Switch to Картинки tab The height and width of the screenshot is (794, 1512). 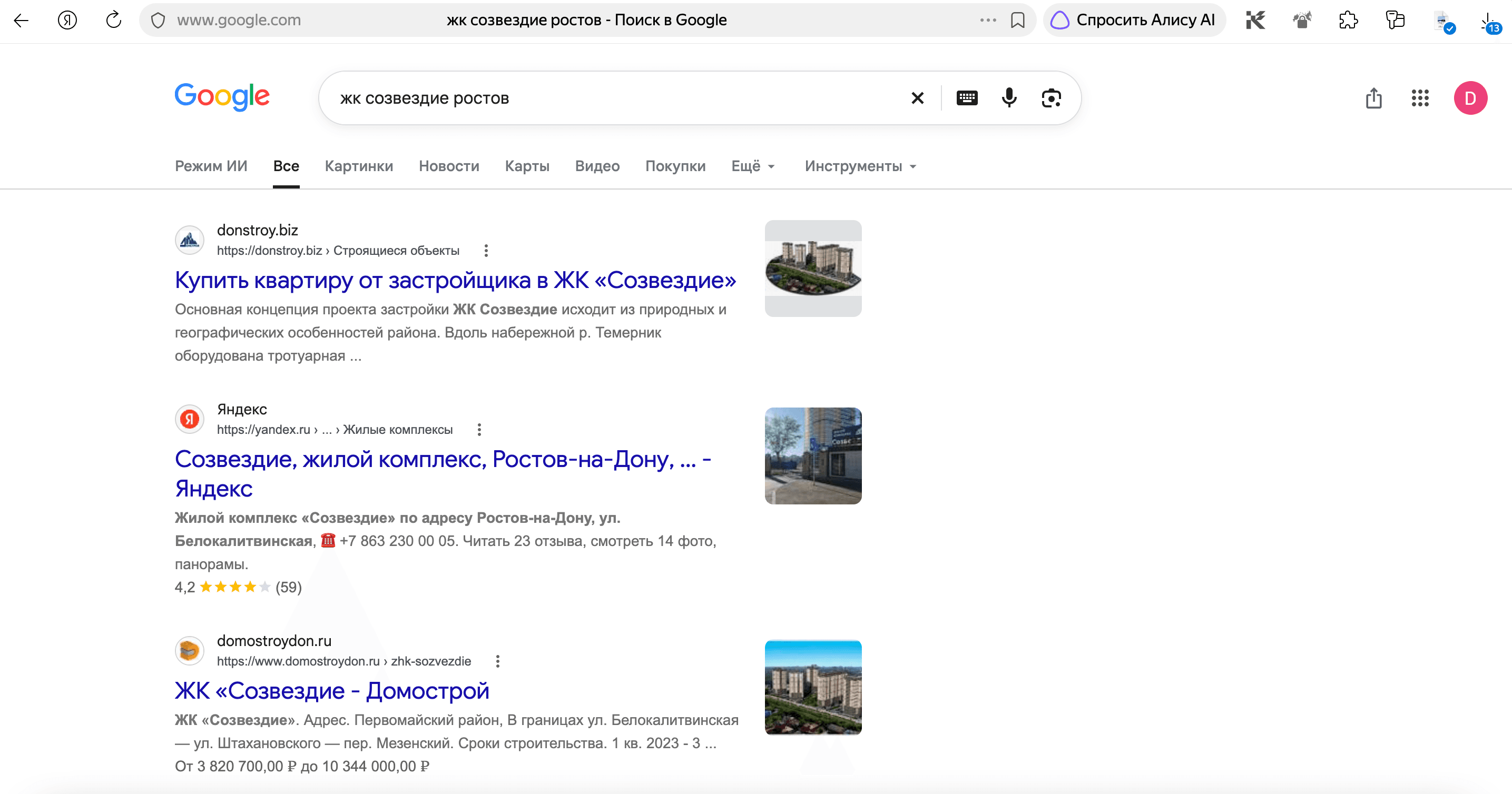point(359,166)
